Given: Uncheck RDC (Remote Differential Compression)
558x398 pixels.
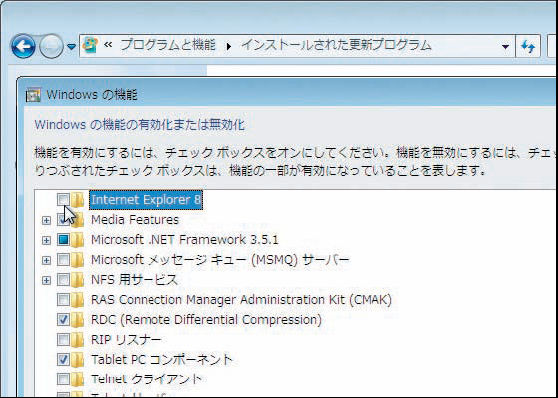Looking at the screenshot, I should coord(63,320).
